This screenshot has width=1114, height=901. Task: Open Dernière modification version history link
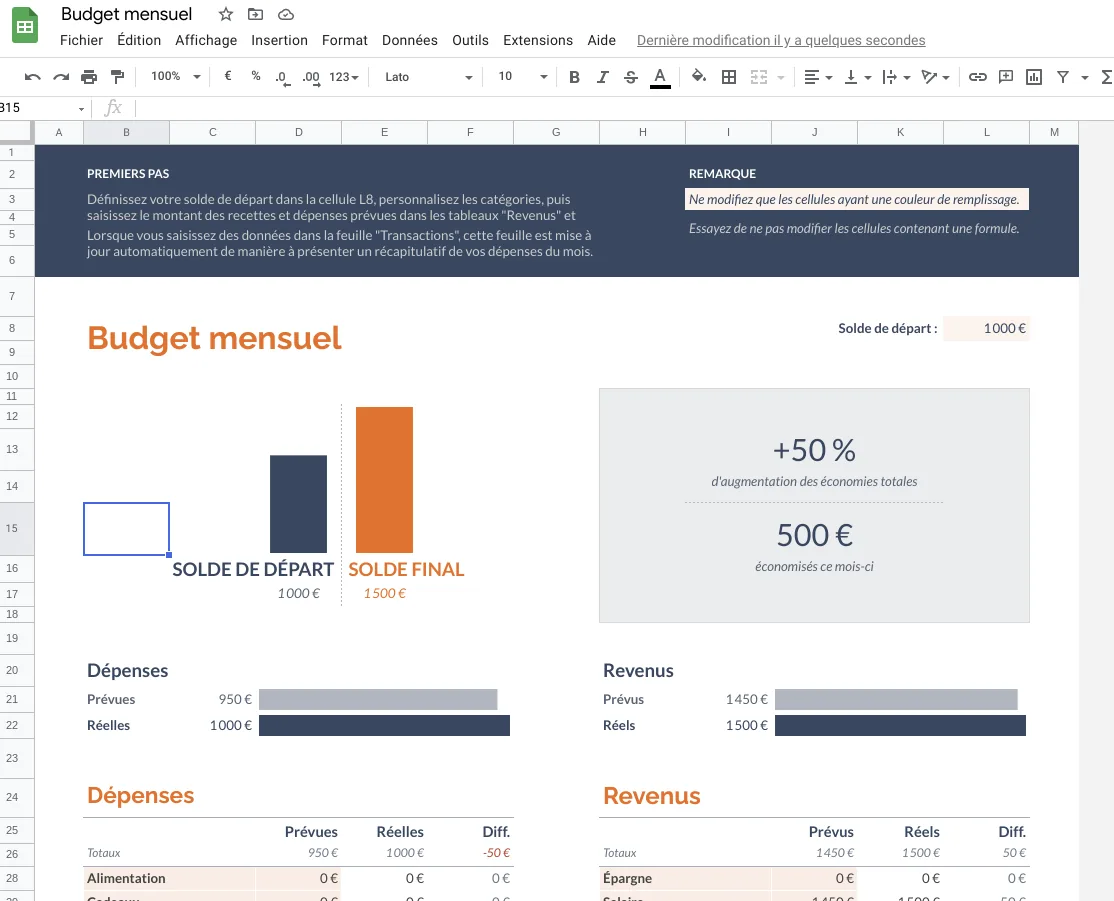(781, 41)
